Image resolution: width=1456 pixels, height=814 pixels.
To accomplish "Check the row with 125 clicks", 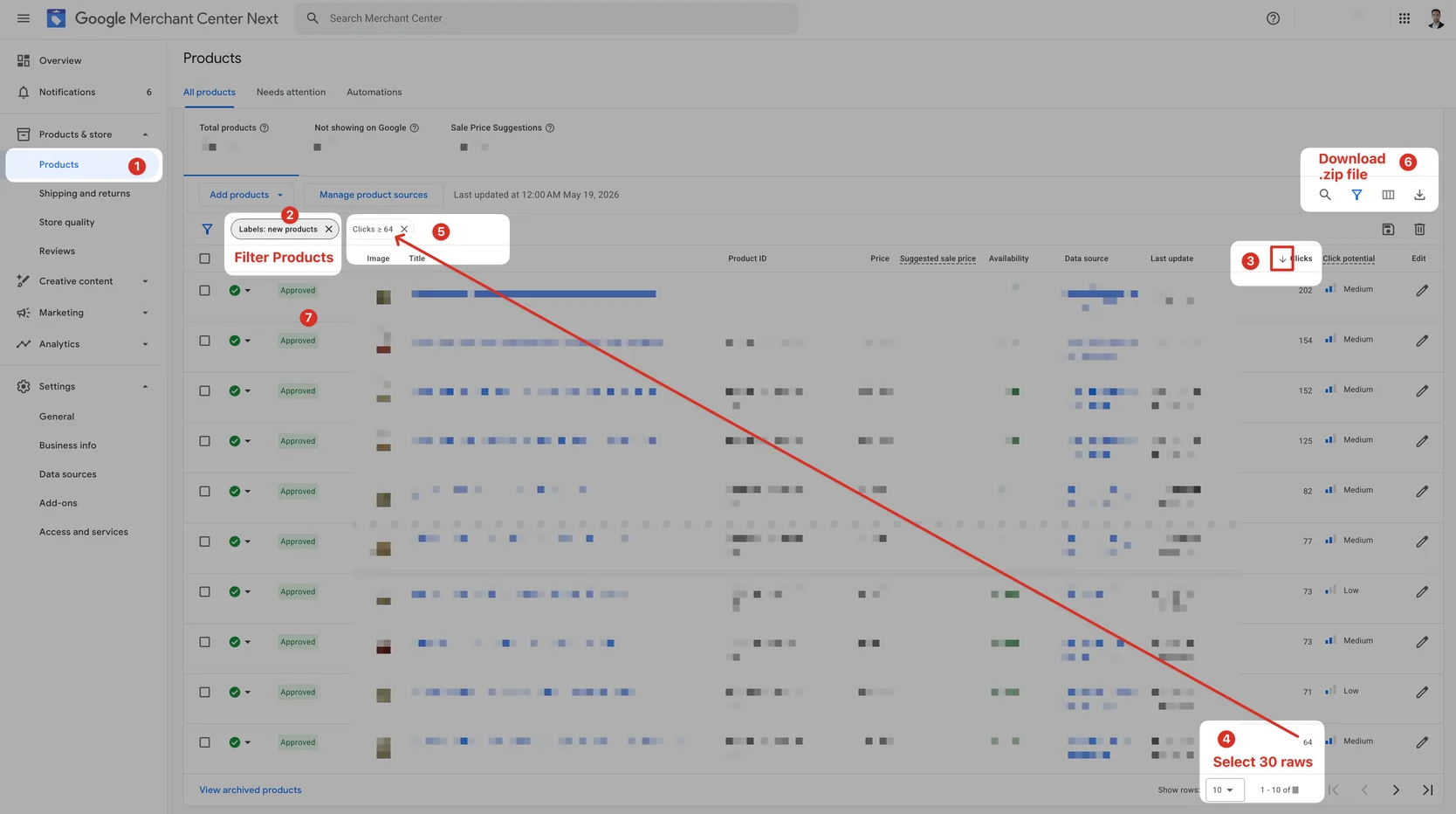I will tap(204, 441).
